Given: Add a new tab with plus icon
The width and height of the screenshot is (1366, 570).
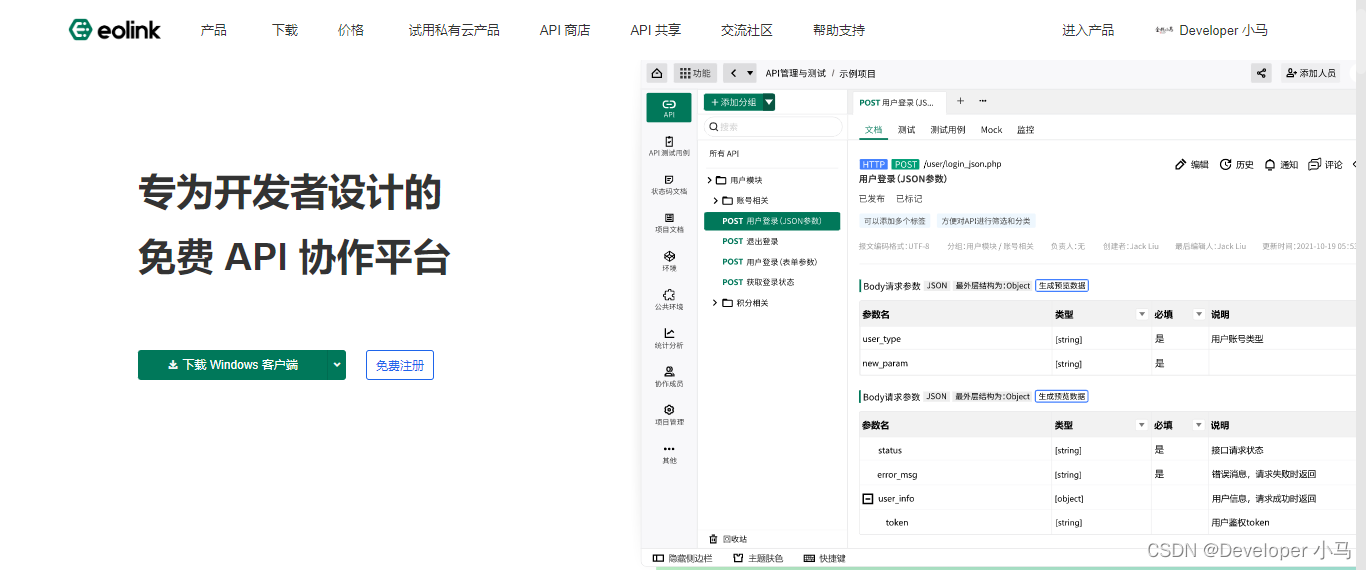Looking at the screenshot, I should pyautogui.click(x=961, y=101).
